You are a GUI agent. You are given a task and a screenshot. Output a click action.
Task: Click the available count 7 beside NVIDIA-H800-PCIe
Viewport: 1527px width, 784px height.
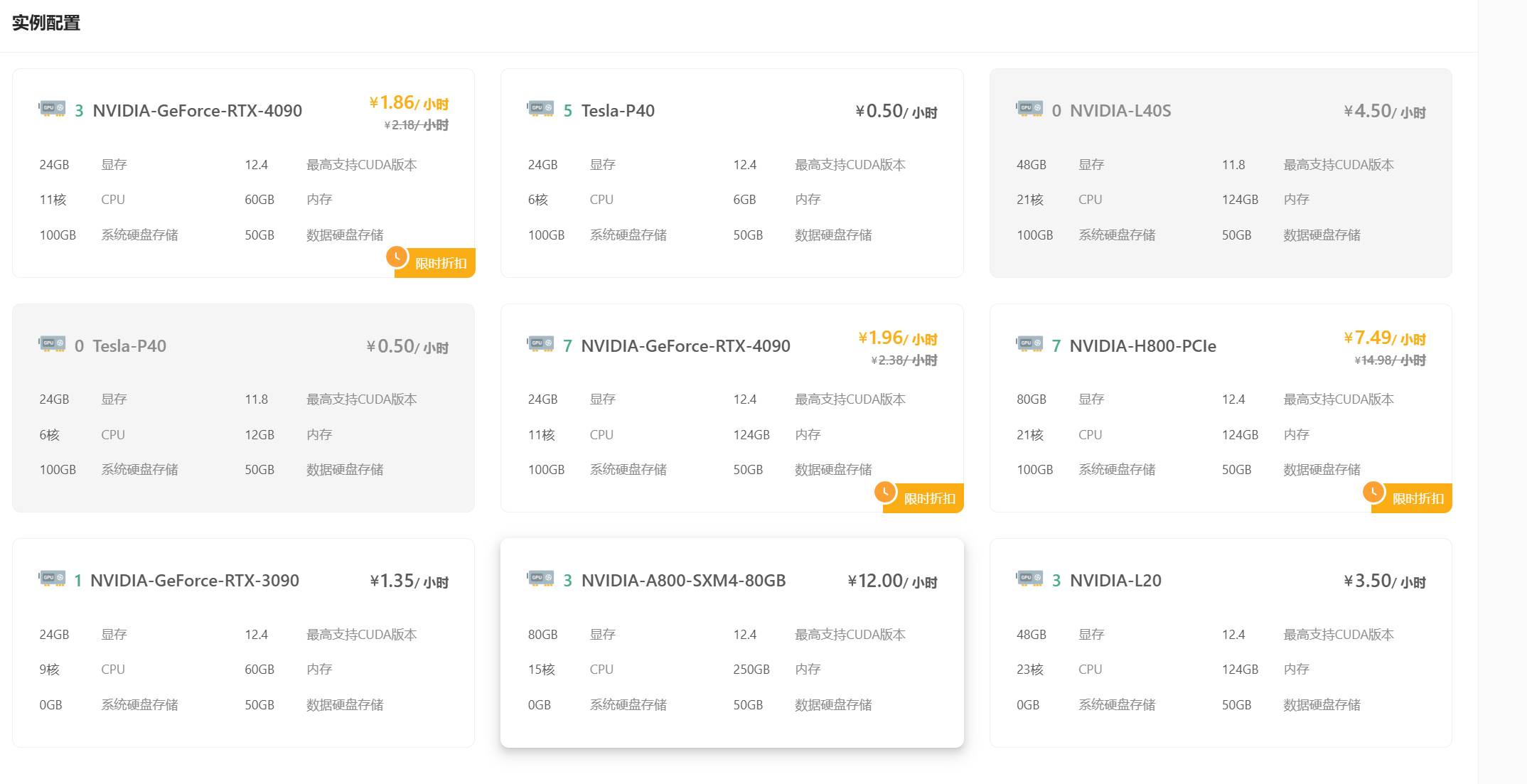[x=1056, y=346]
